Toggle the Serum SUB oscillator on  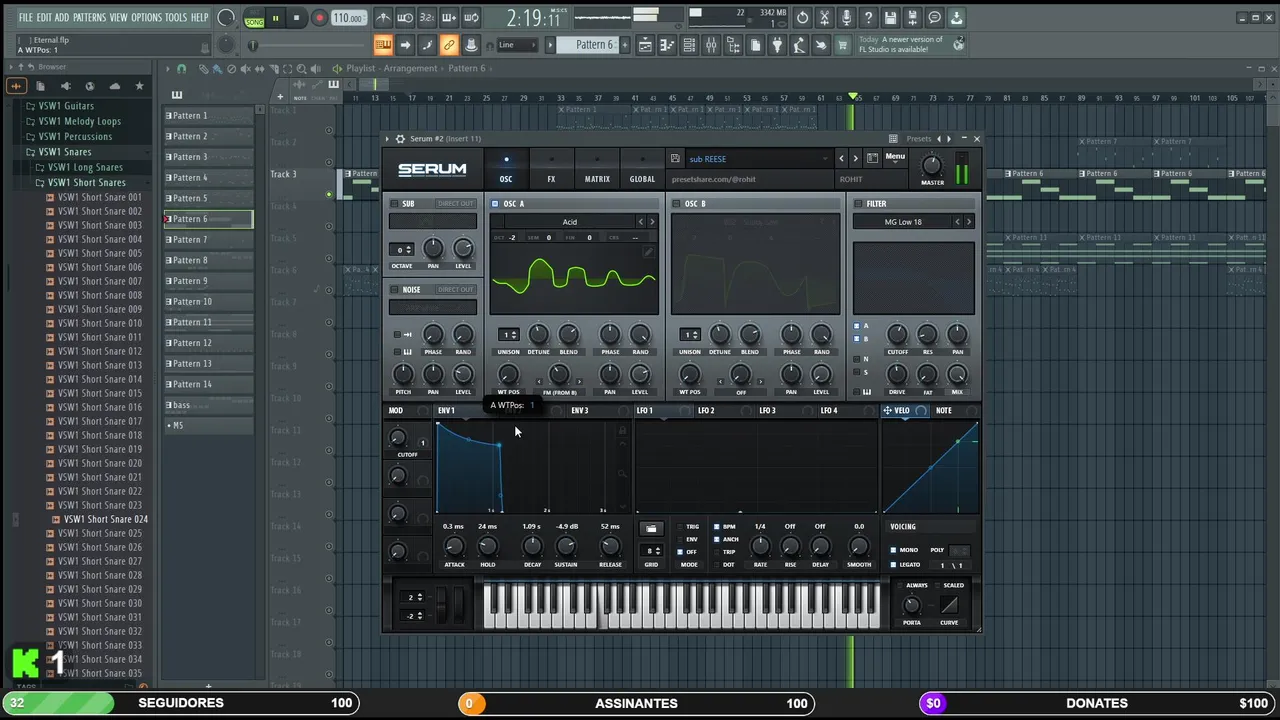point(395,204)
